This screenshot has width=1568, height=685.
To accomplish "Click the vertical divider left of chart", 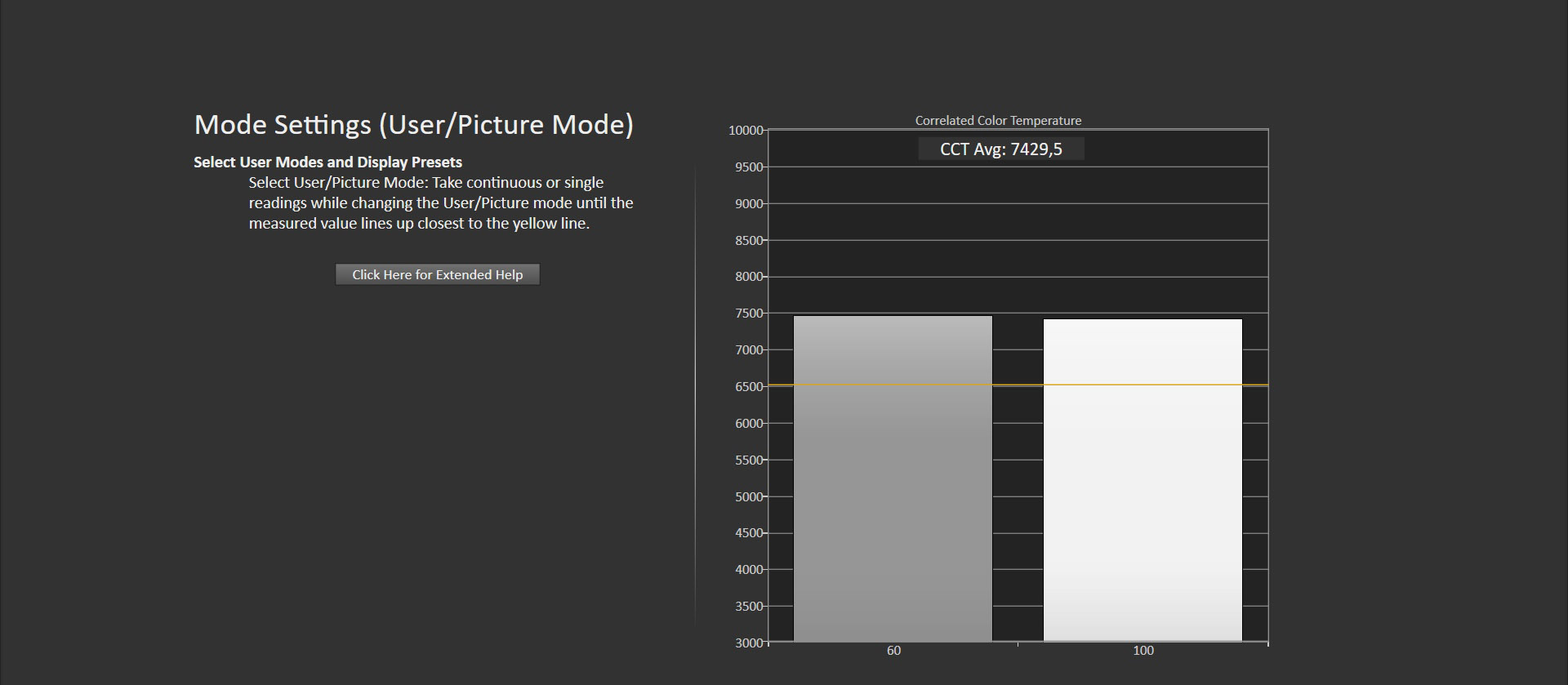I will [x=695, y=396].
